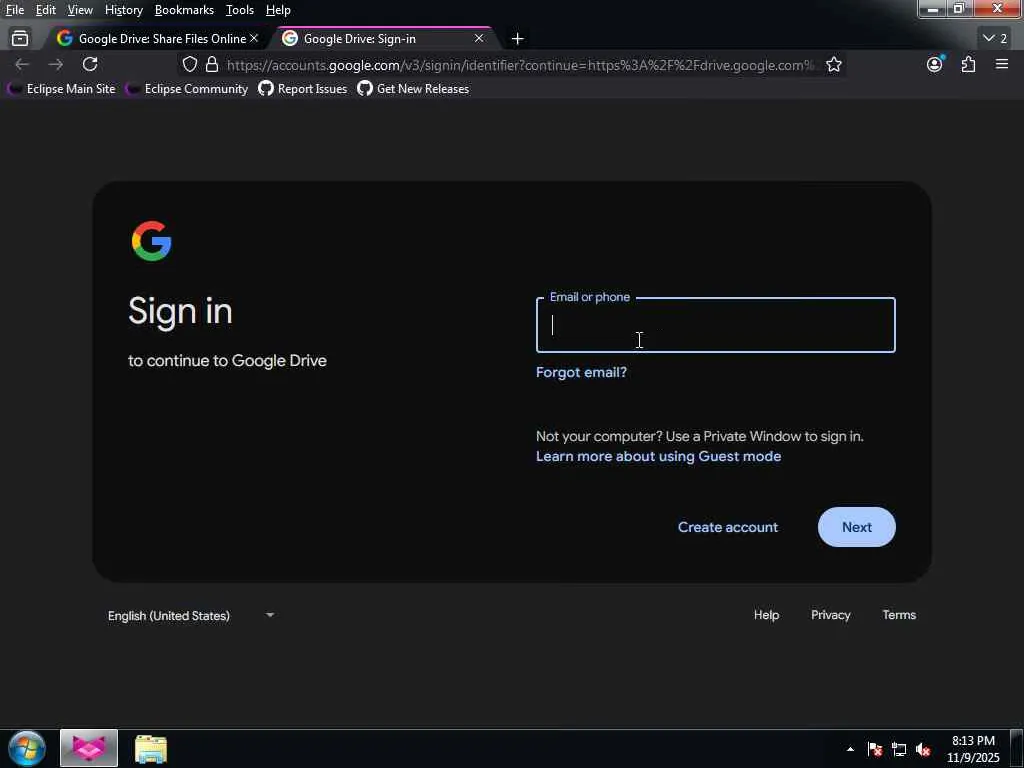Click the browser taskbar icon
Image resolution: width=1024 pixels, height=768 pixels.
89,748
